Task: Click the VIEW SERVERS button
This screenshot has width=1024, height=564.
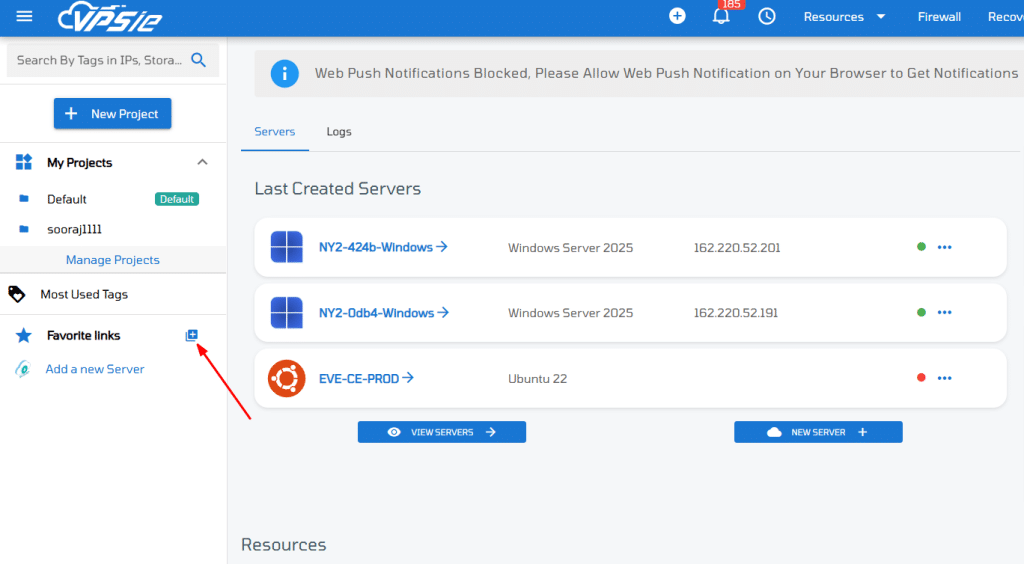Action: point(441,432)
